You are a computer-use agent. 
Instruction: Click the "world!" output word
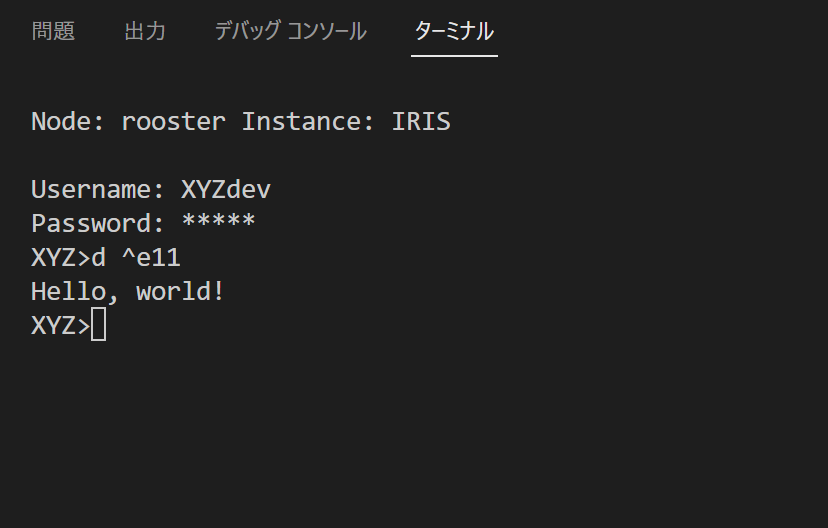tap(181, 292)
